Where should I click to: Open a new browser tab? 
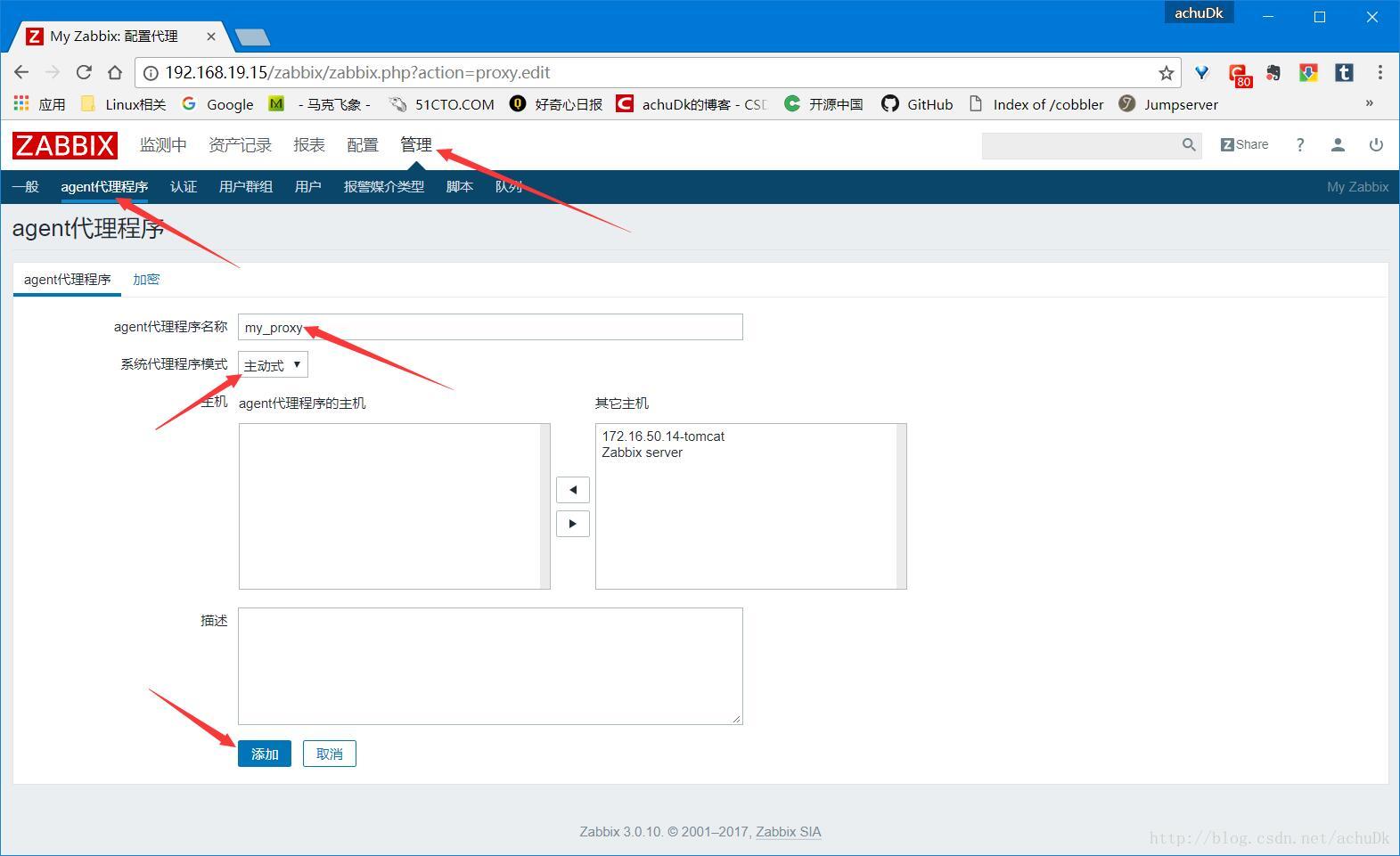tap(253, 37)
